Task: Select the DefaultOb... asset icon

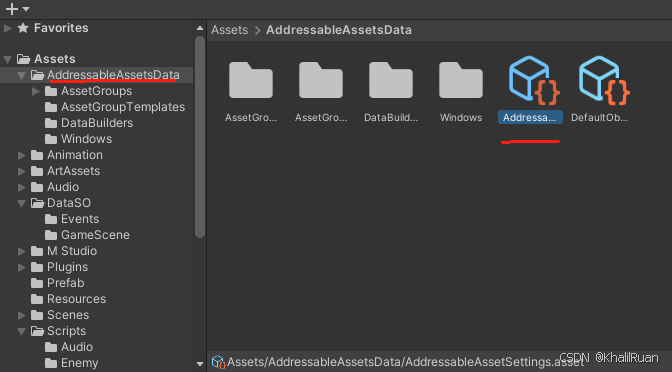Action: click(604, 81)
